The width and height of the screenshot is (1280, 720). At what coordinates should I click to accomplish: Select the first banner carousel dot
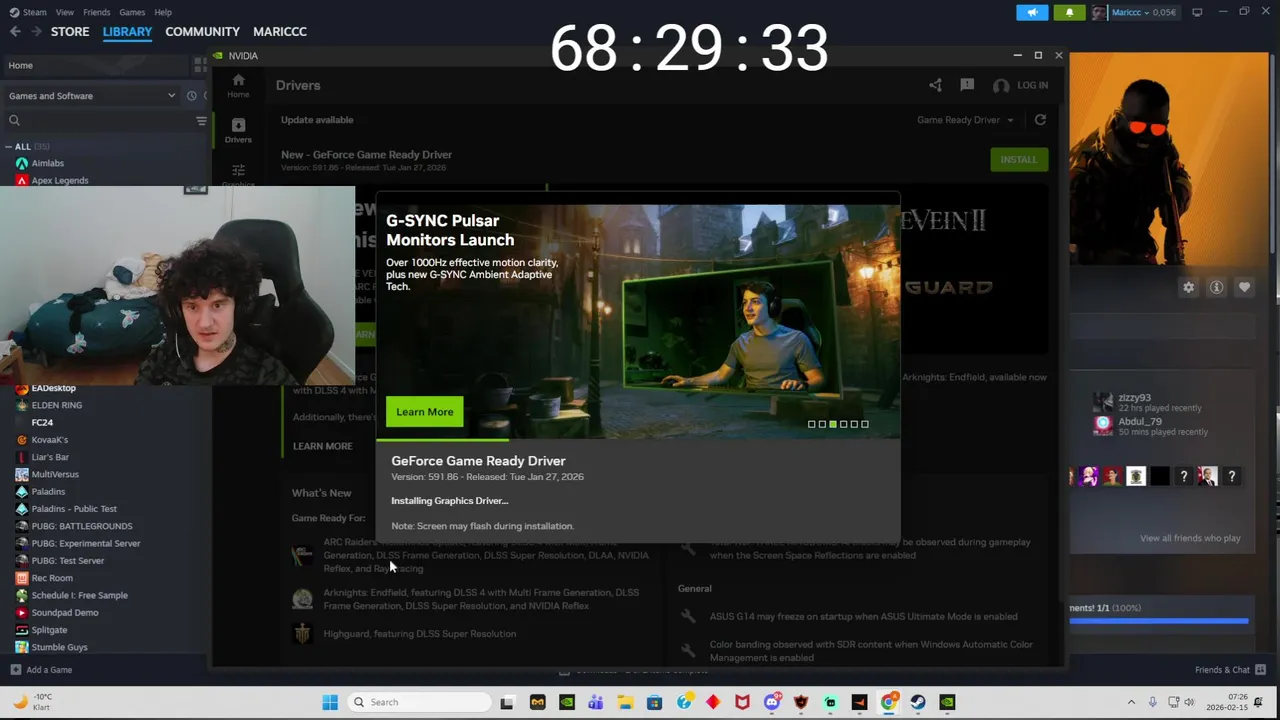[x=812, y=424]
